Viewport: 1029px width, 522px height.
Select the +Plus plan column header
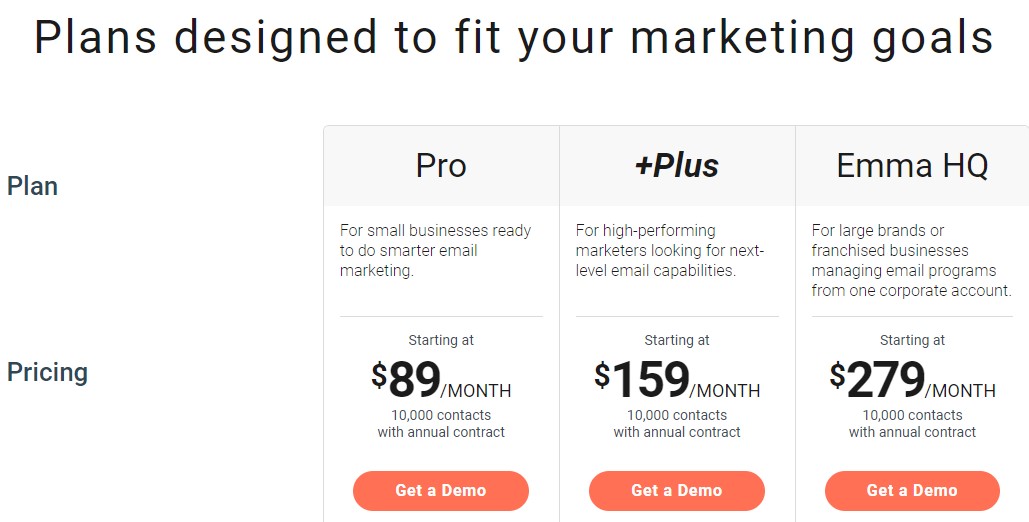point(677,166)
